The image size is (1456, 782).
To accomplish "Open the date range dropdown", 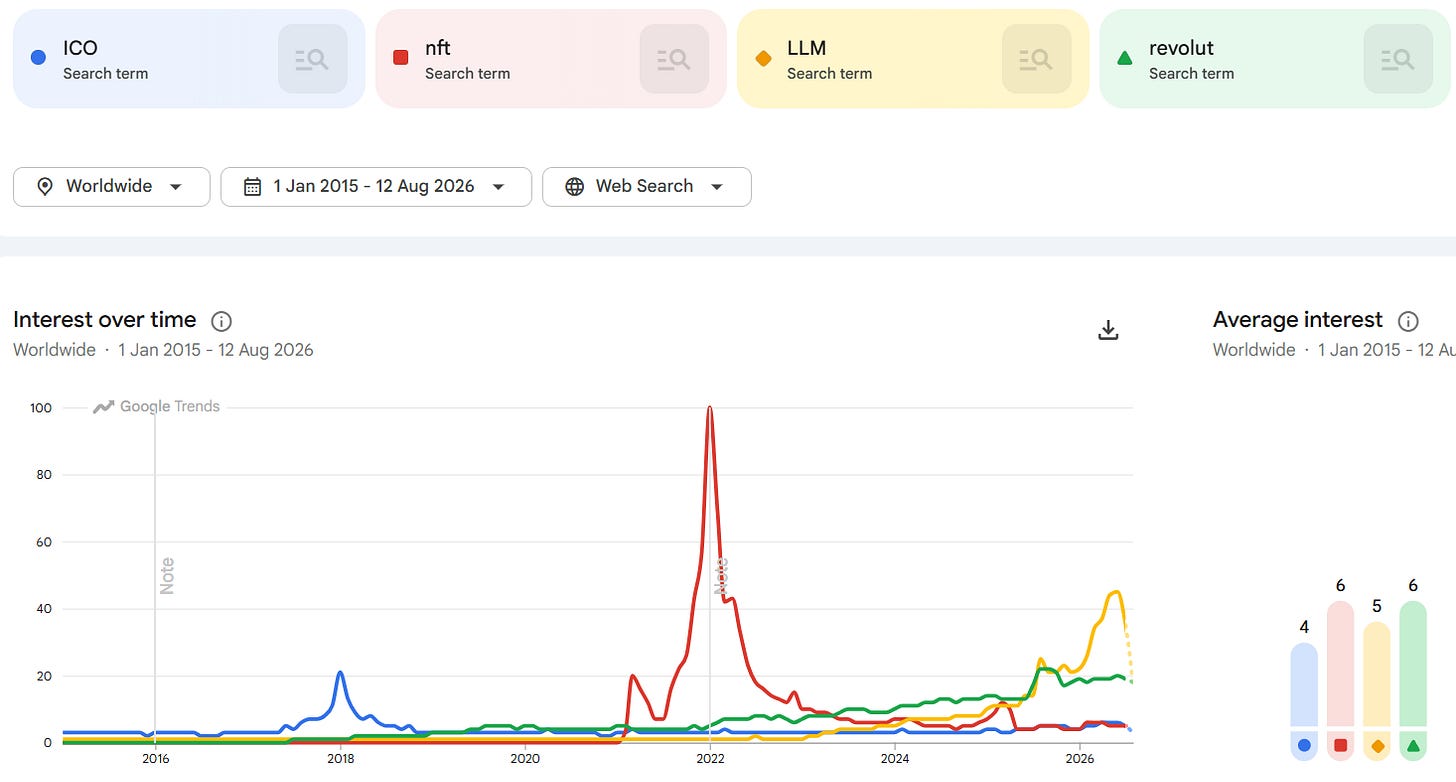I will click(376, 187).
